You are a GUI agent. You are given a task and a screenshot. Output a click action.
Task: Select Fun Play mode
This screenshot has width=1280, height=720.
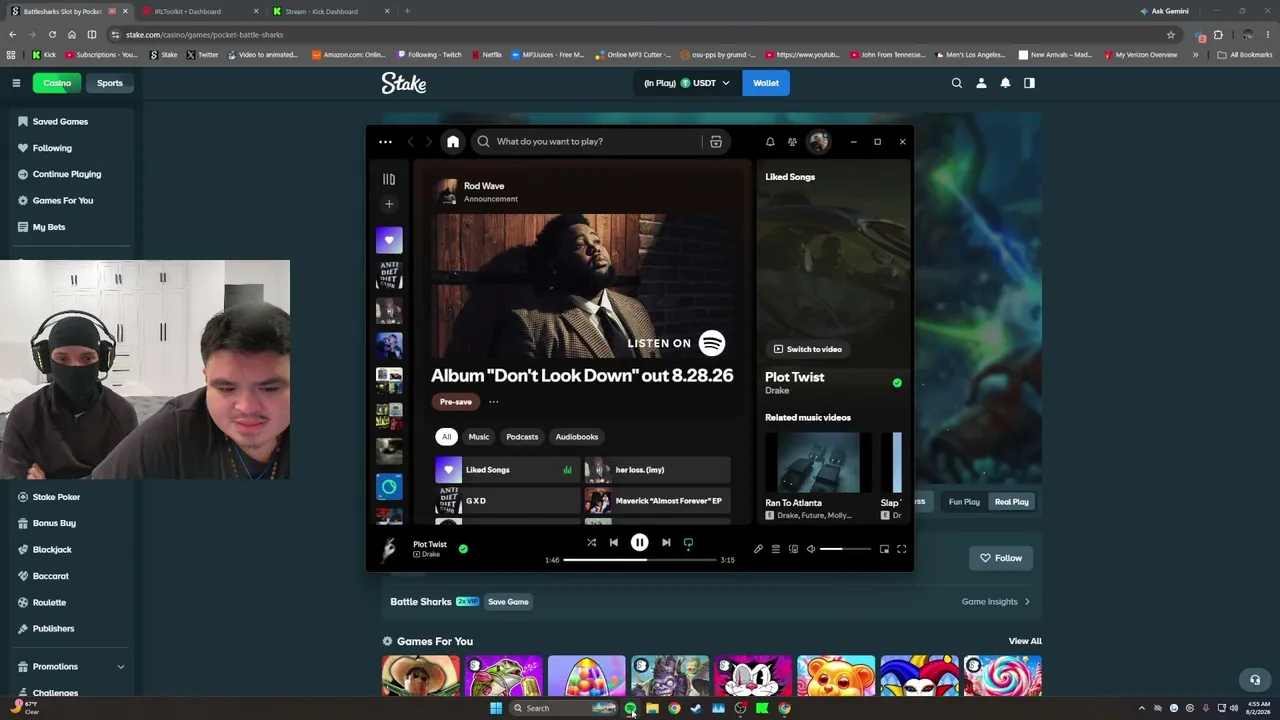click(x=964, y=502)
